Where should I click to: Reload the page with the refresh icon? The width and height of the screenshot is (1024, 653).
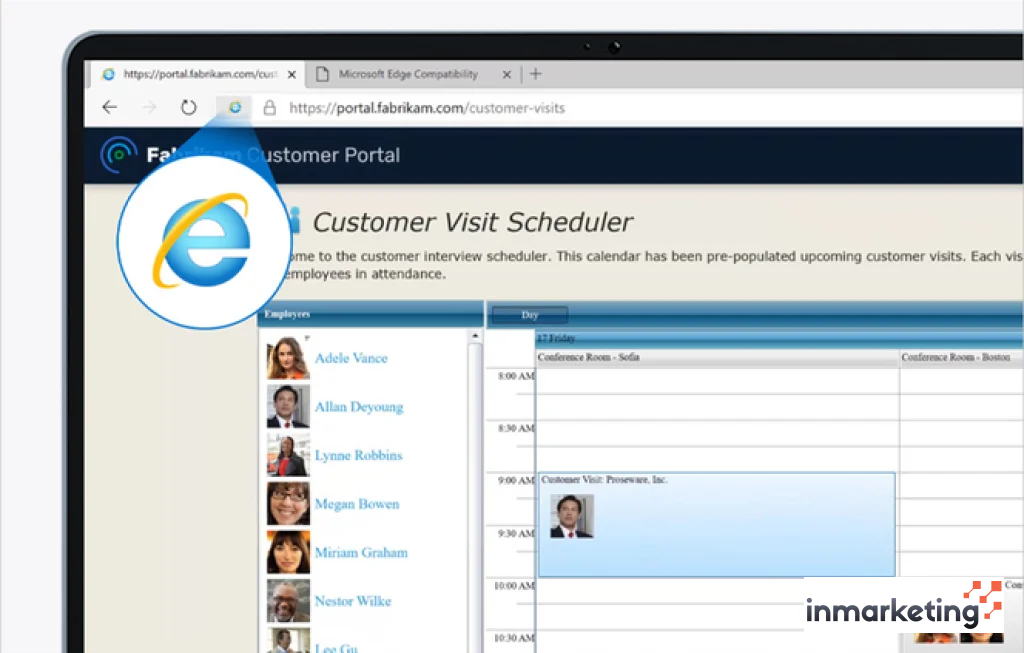(188, 108)
